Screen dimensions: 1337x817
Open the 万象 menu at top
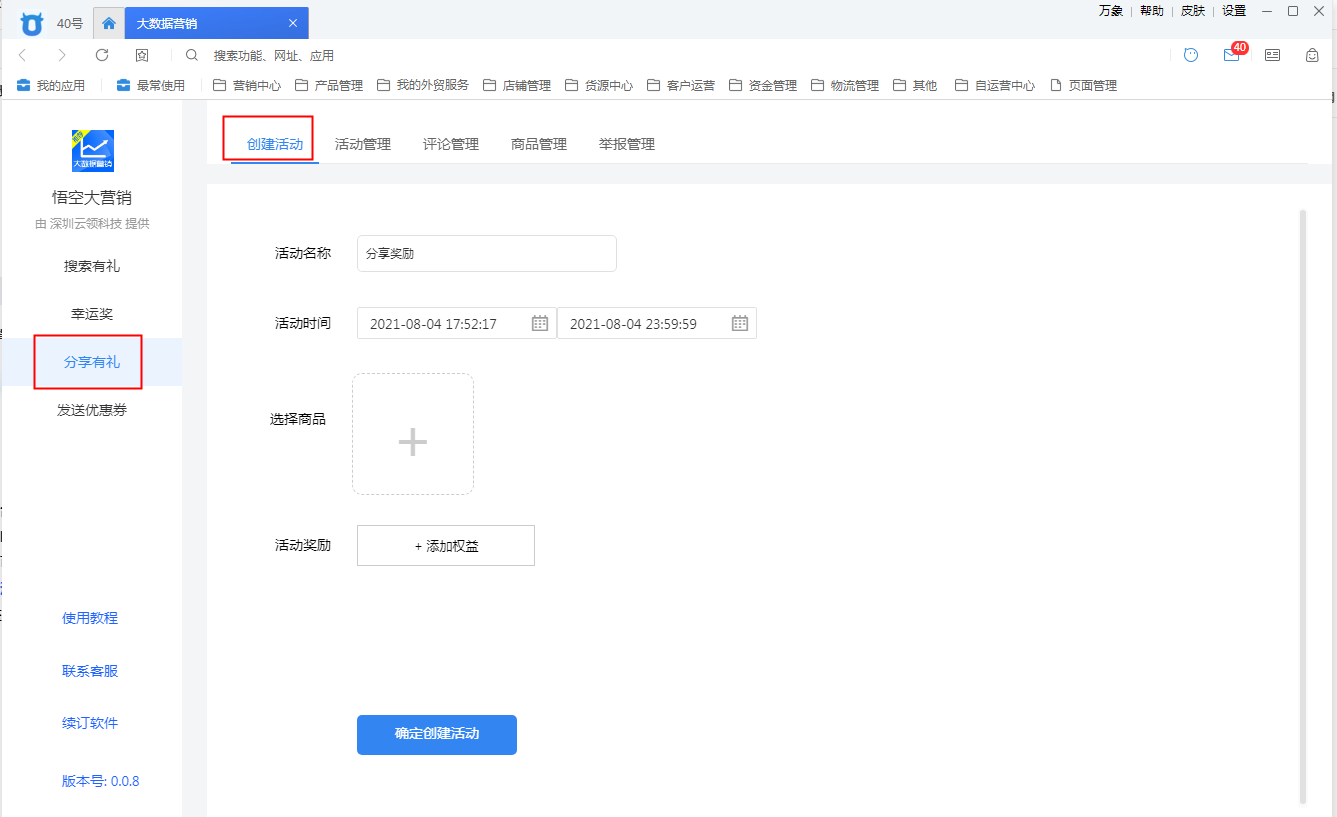(1111, 10)
